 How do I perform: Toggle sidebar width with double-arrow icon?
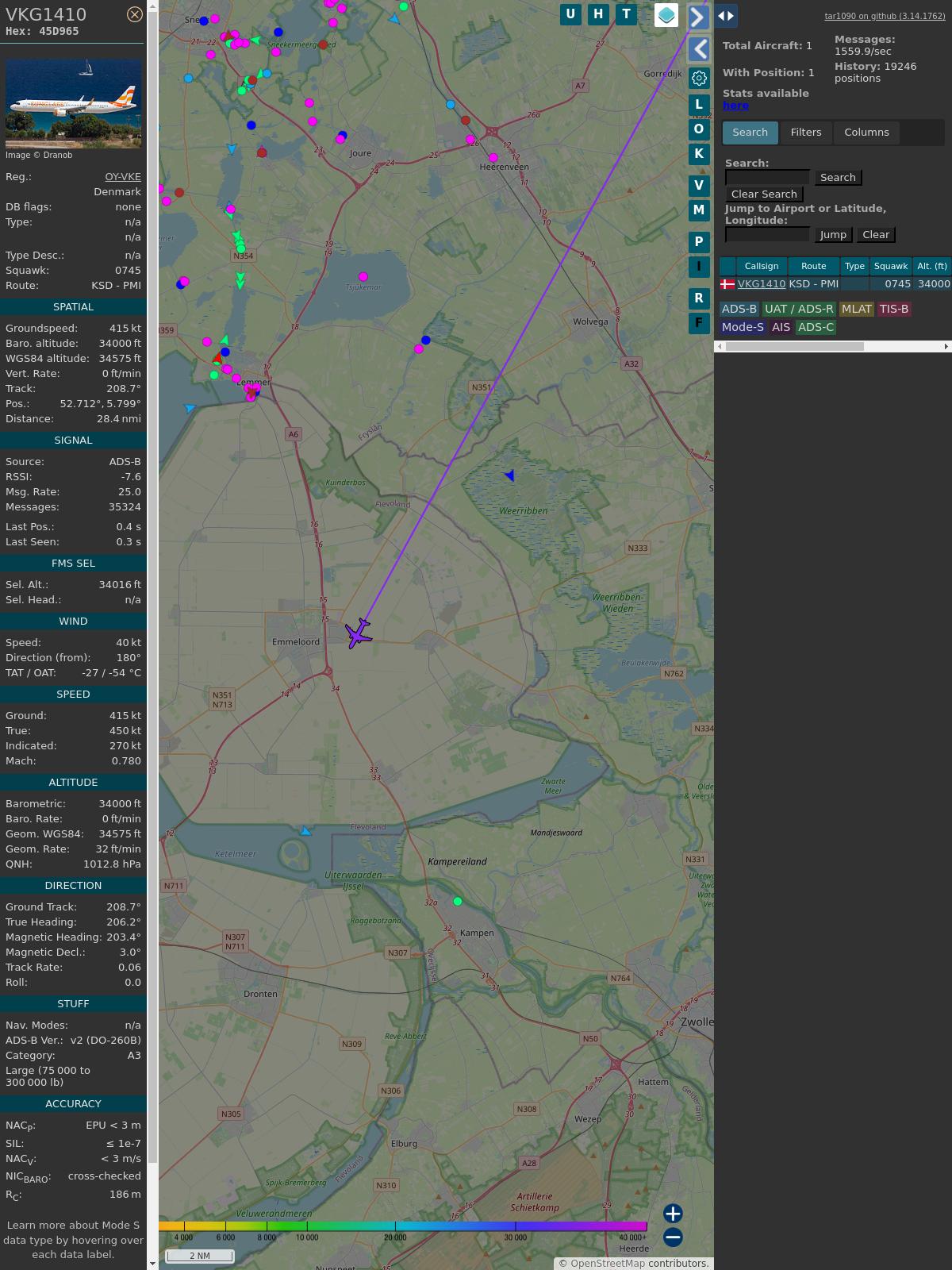tap(726, 16)
